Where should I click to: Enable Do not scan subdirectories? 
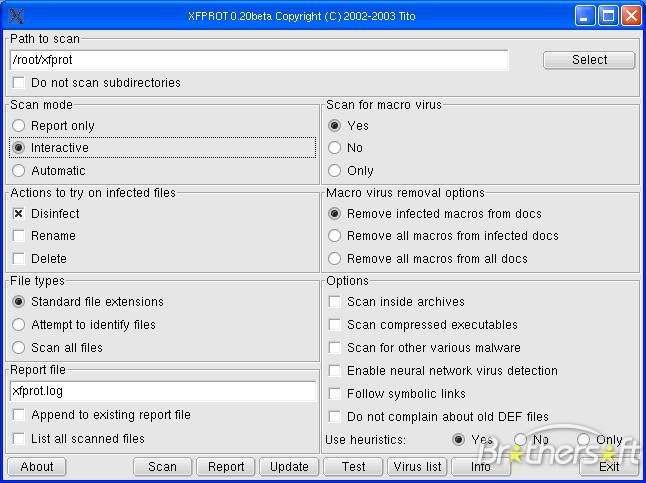19,82
